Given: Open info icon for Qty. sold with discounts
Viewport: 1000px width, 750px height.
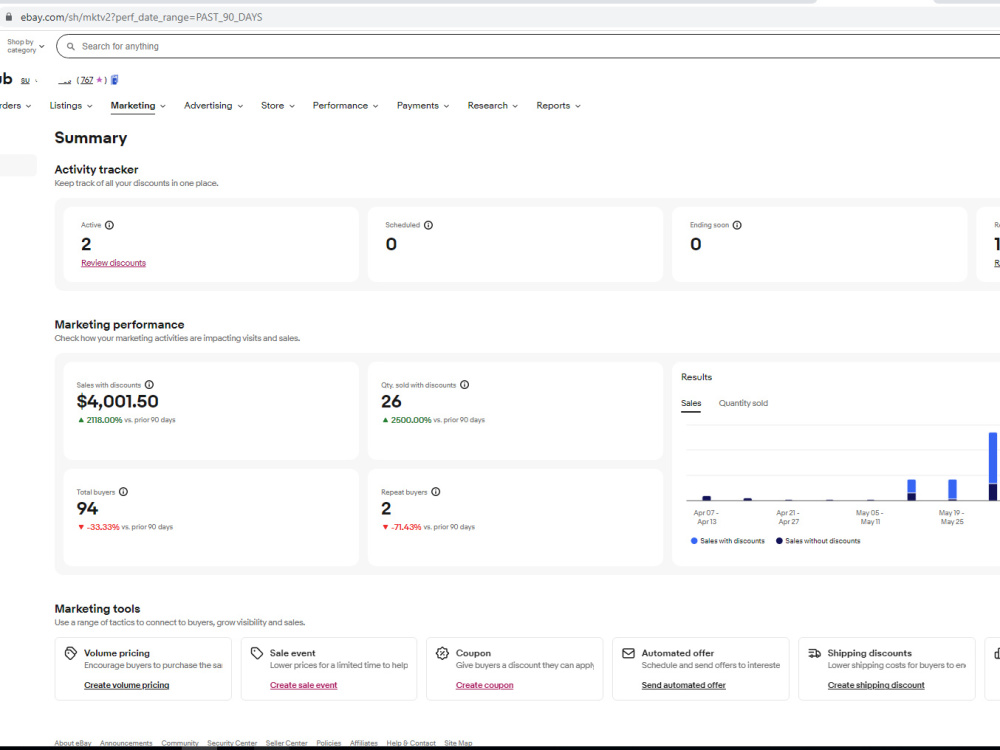Looking at the screenshot, I should [465, 385].
